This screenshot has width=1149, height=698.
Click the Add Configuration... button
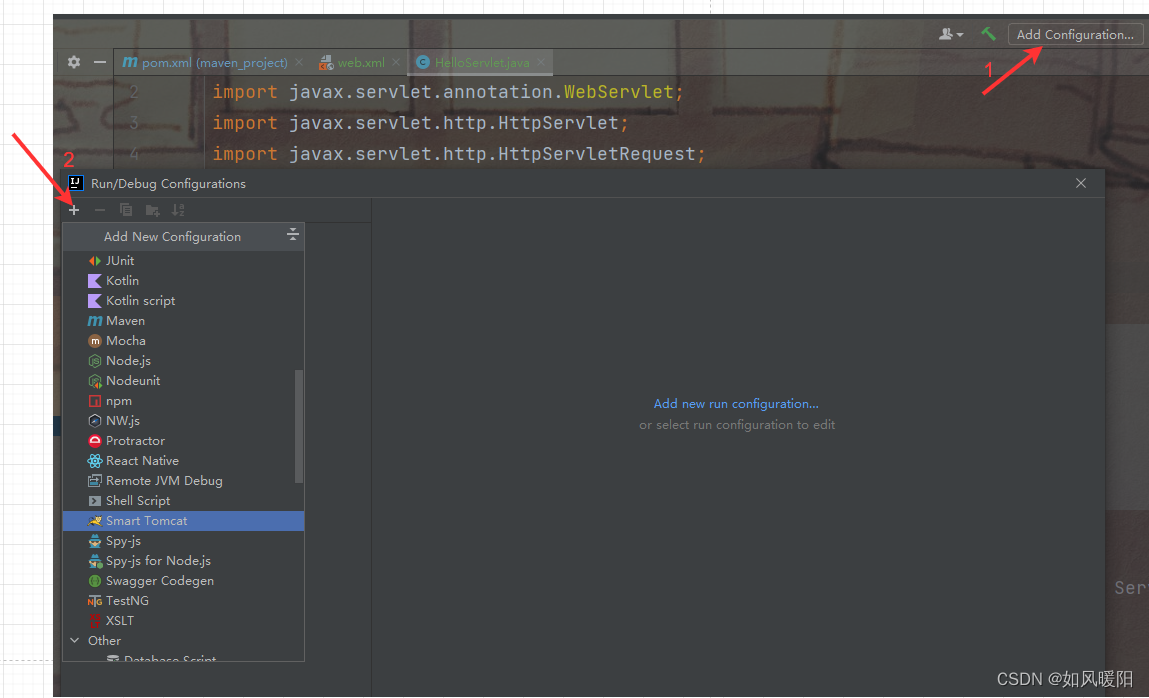point(1074,34)
